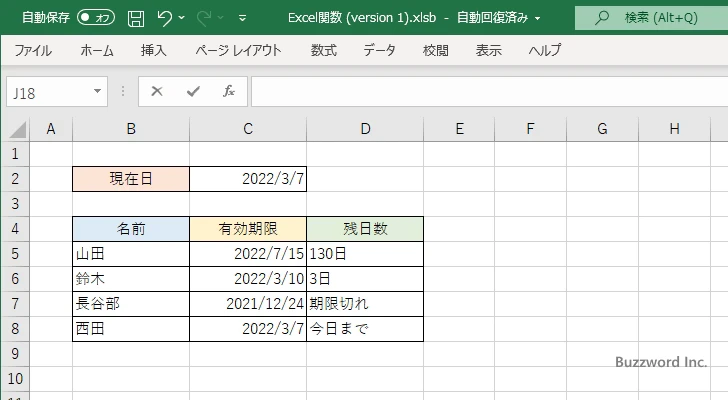This screenshot has width=728, height=400.
Task: Select row 1 header
Action: [15, 154]
